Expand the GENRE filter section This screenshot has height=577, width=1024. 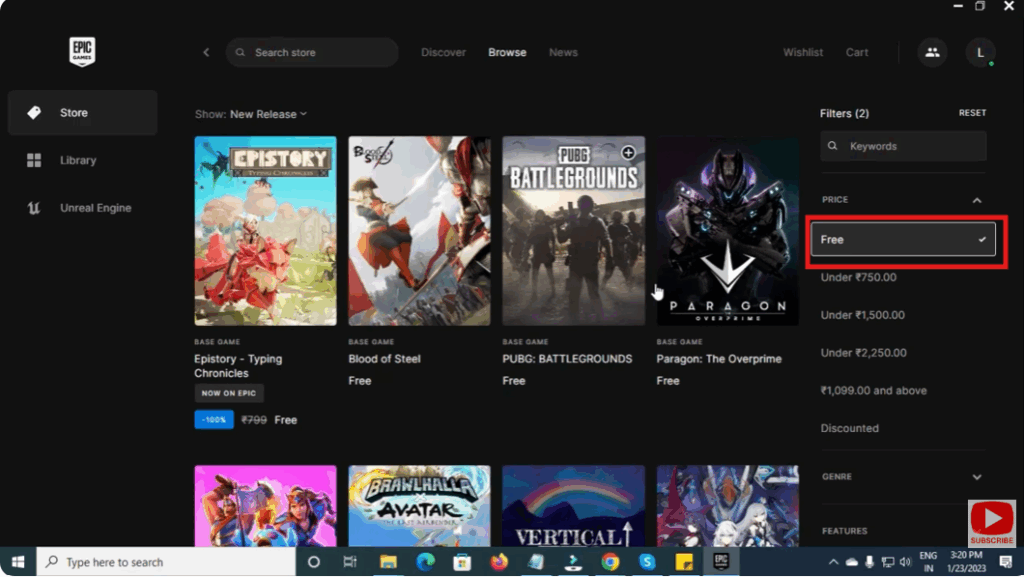pyautogui.click(x=977, y=477)
